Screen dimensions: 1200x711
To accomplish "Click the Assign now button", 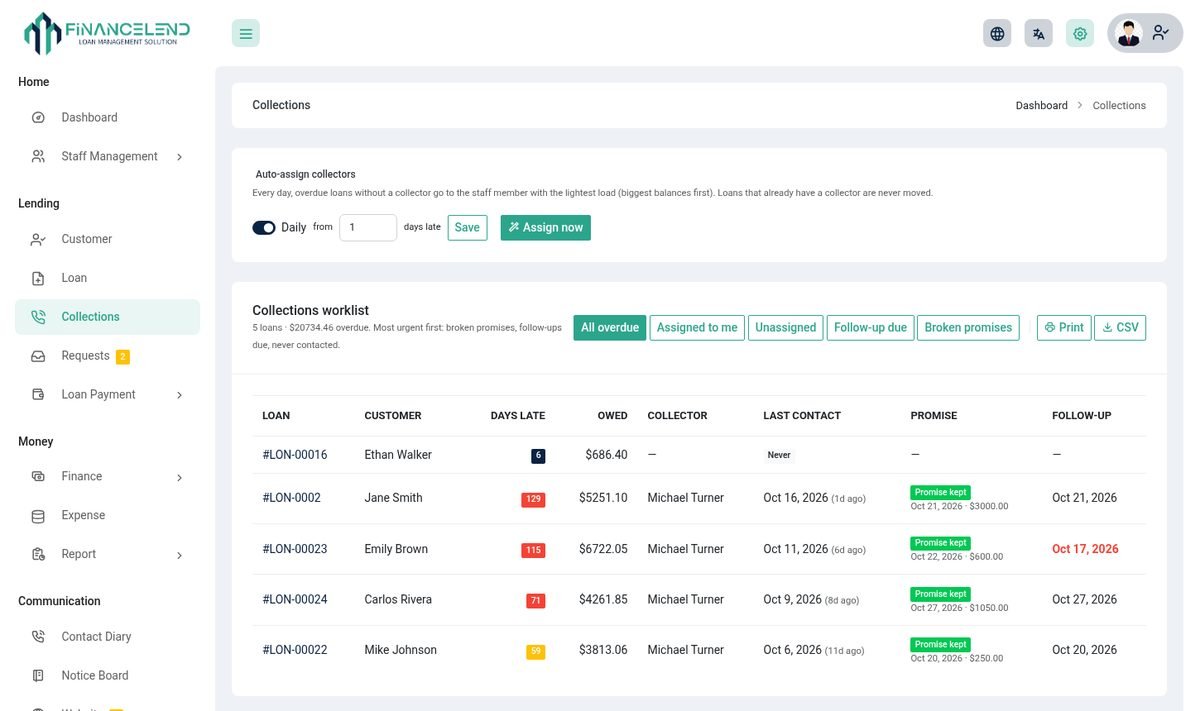I will [546, 228].
